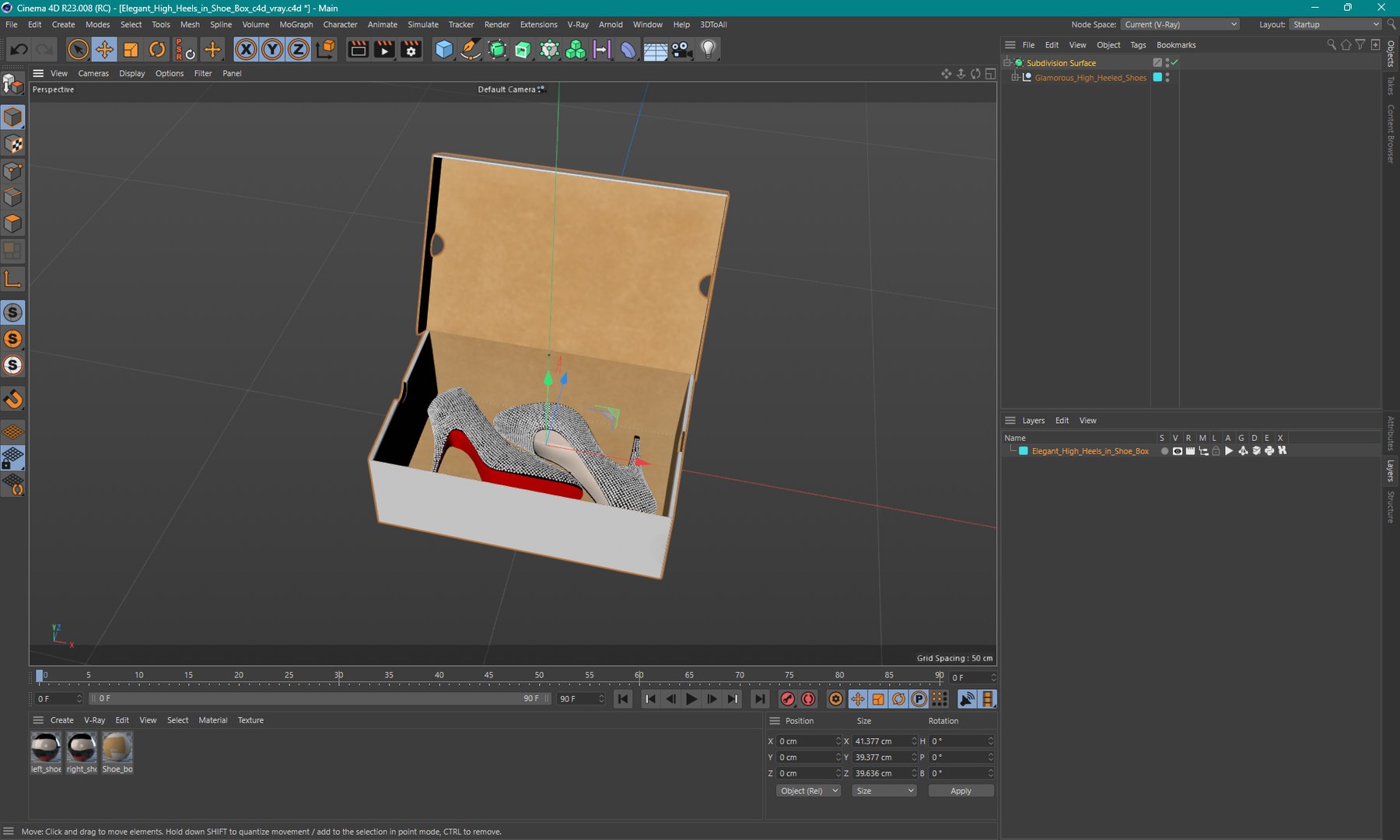This screenshot has width=1400, height=840.
Task: Open the Object (Rel) coordinate dropdown
Action: pos(809,791)
